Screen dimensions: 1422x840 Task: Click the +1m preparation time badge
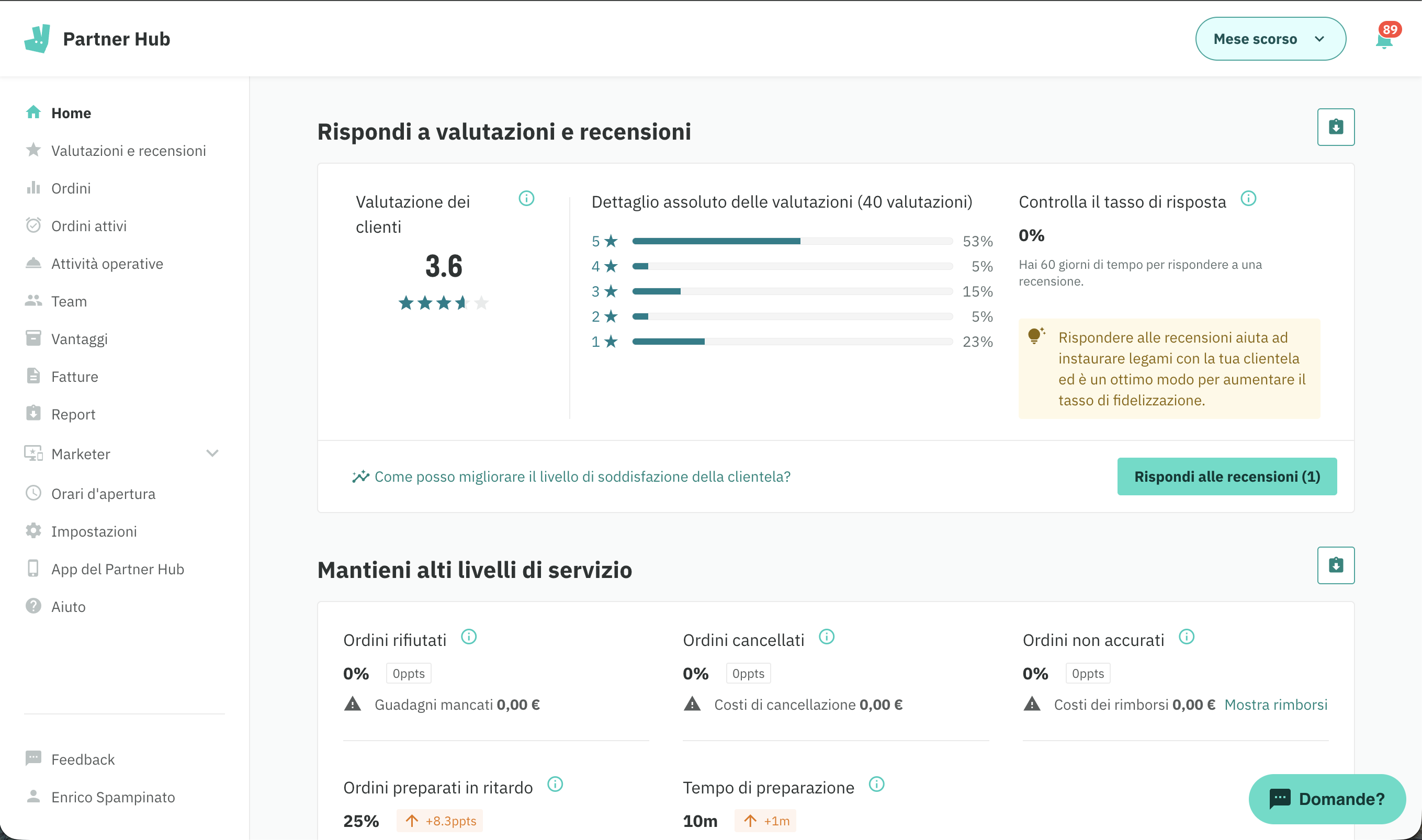click(x=765, y=821)
